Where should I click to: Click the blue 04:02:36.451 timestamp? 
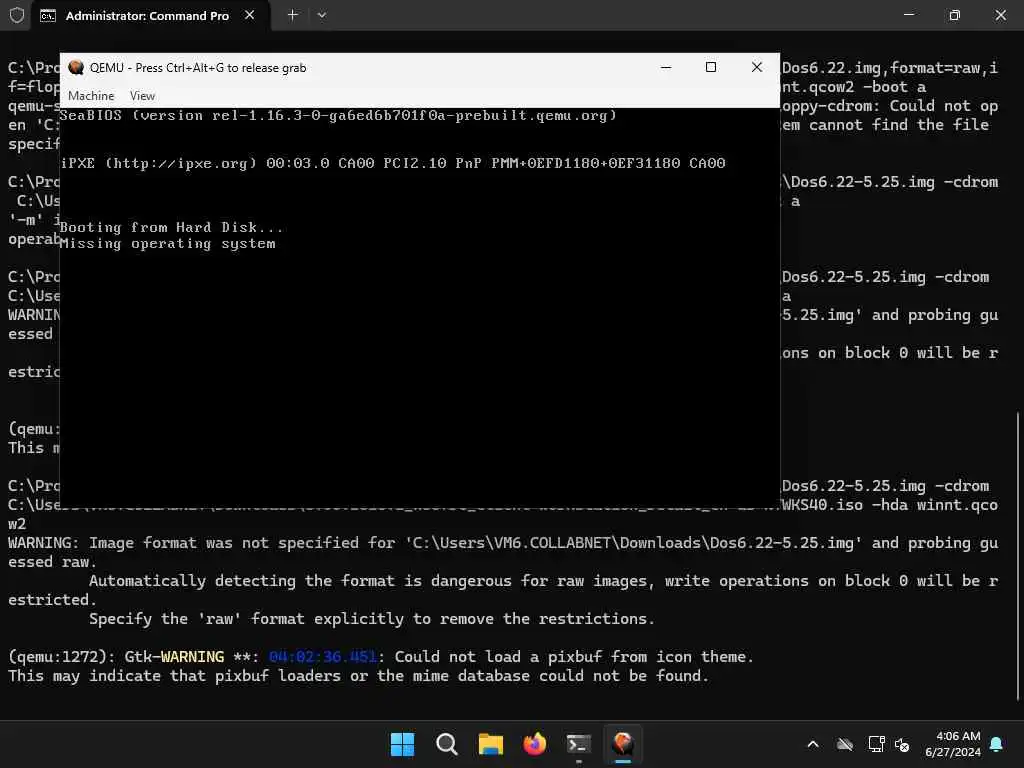coord(323,657)
